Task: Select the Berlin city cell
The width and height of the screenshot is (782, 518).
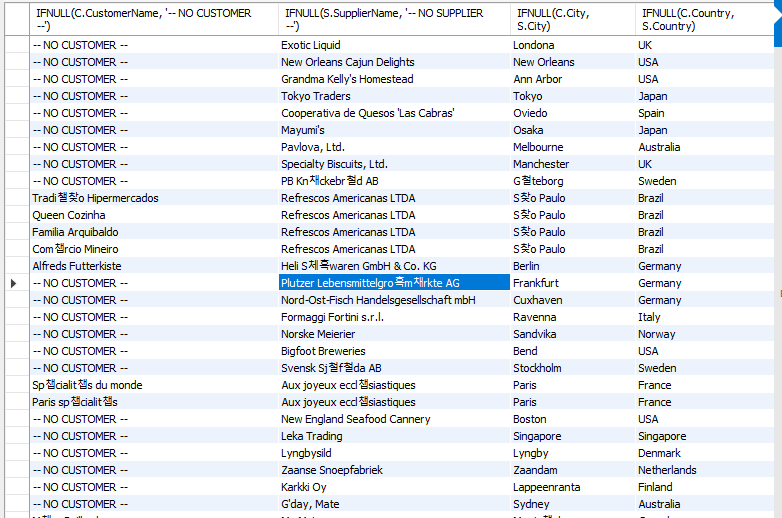Action: (x=573, y=266)
